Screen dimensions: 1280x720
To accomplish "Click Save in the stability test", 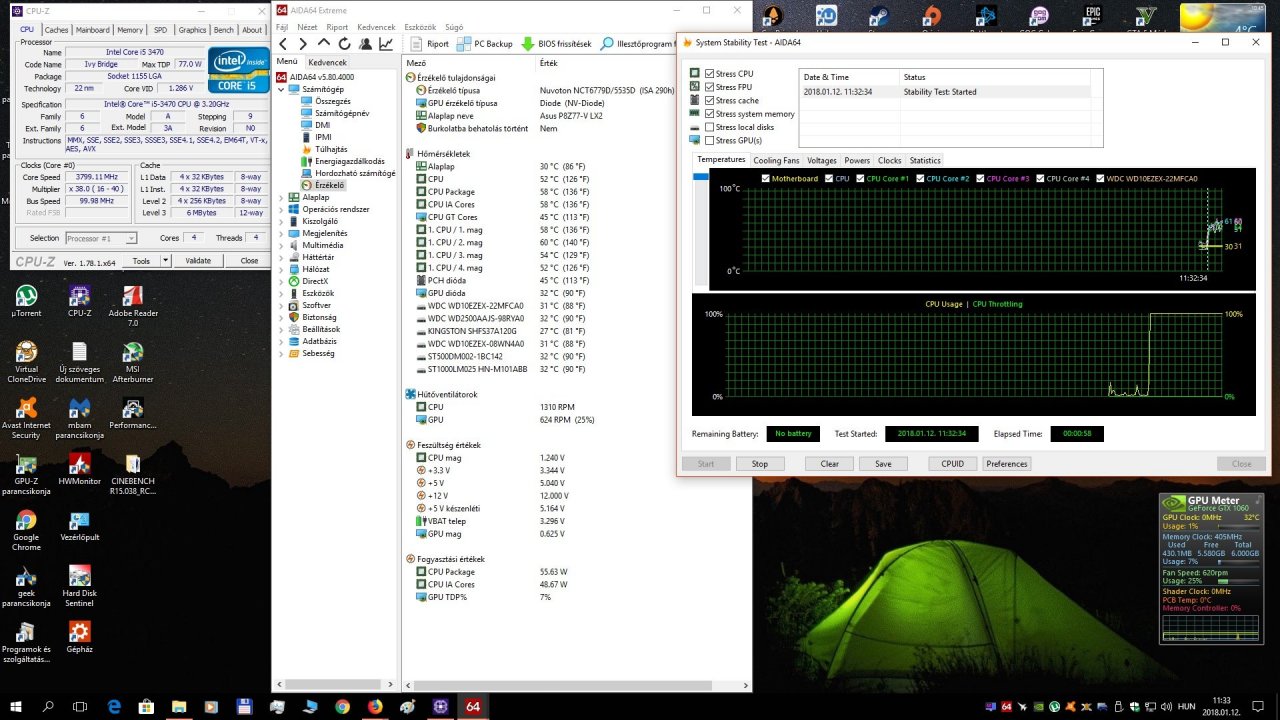I will pos(883,464).
